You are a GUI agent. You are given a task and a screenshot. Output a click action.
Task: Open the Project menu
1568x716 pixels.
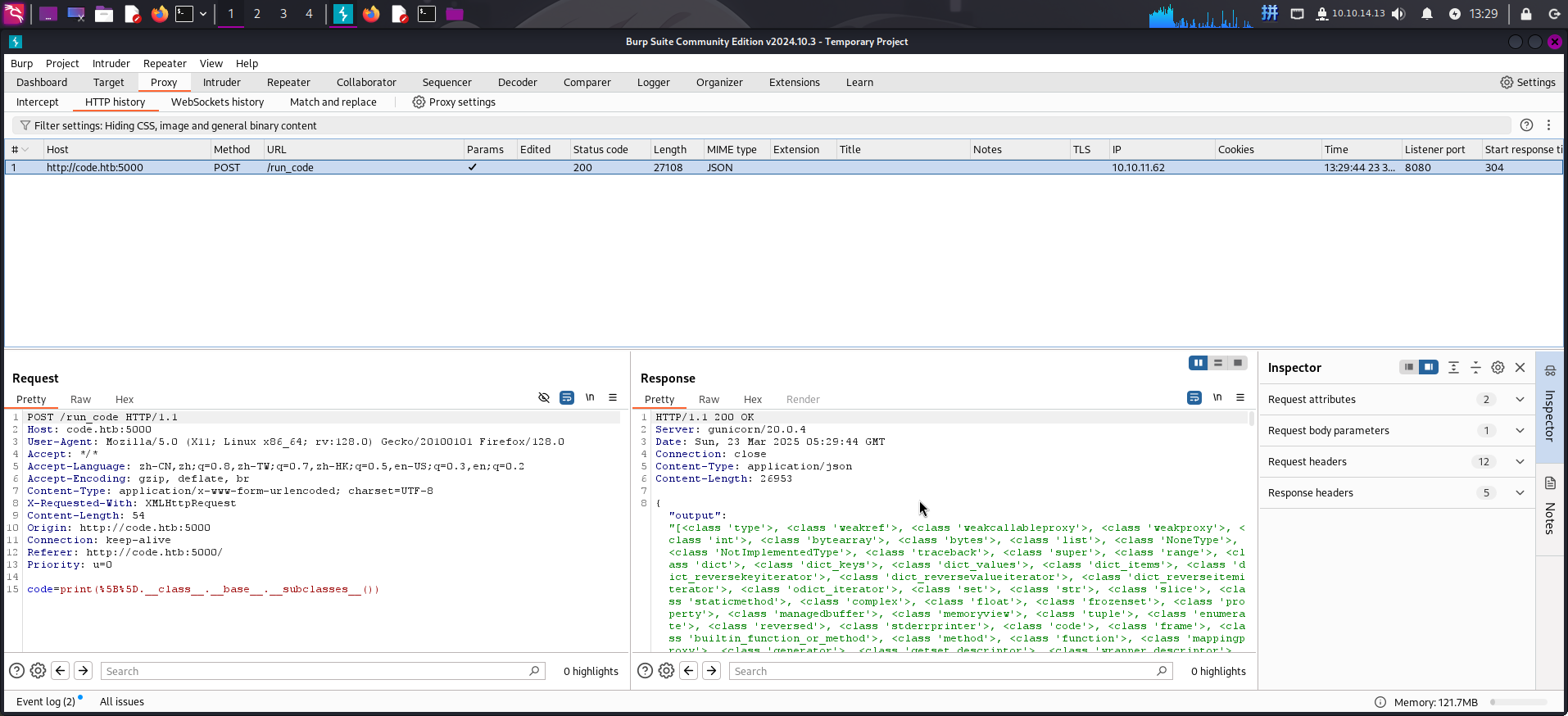[62, 64]
